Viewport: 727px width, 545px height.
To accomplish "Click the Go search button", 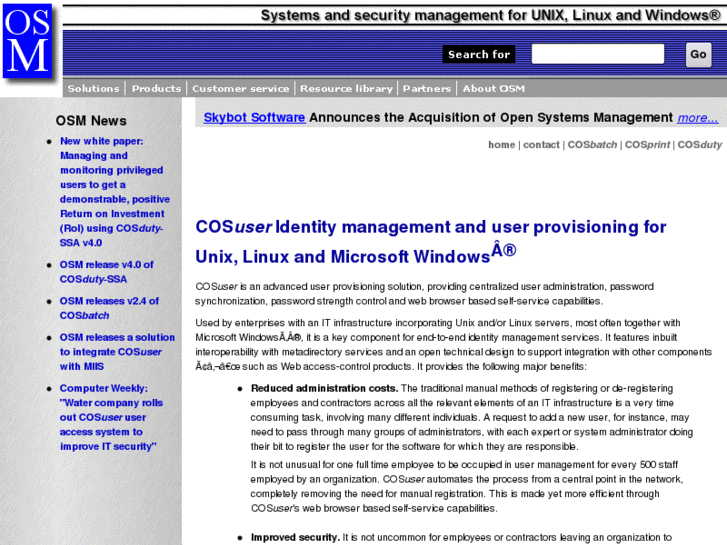I will pos(698,54).
